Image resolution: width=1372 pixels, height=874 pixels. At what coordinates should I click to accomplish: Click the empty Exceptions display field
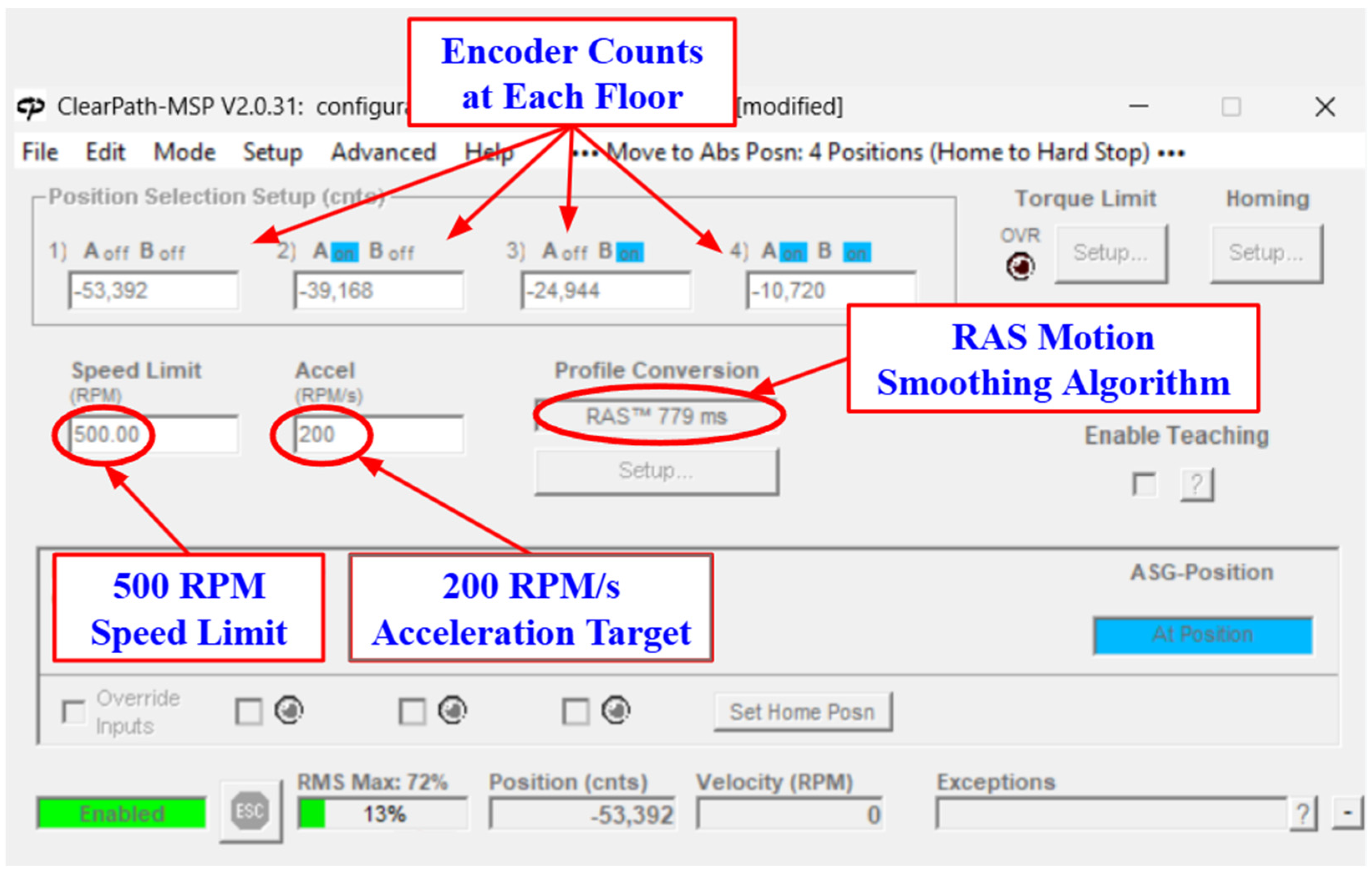tap(1112, 813)
